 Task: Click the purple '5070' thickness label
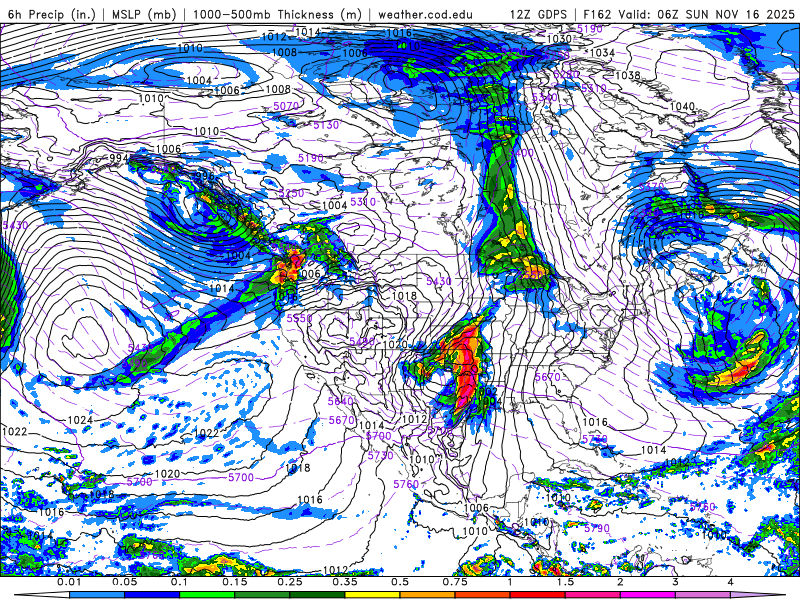point(286,106)
